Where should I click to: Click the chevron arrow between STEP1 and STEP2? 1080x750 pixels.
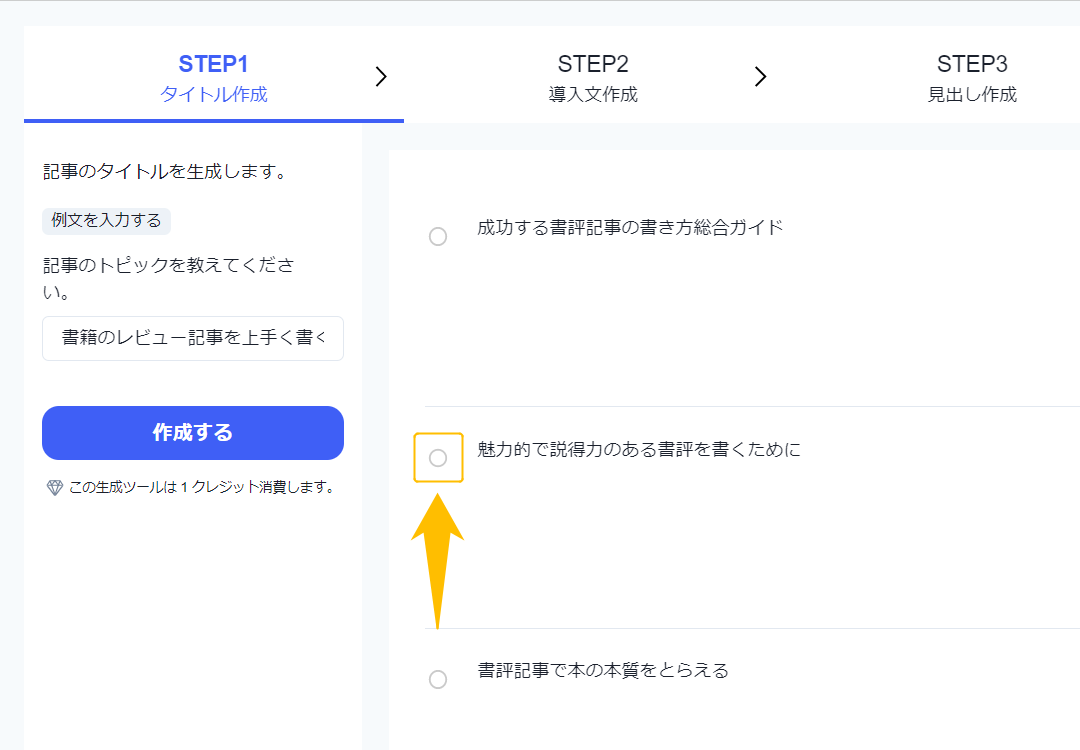[381, 76]
